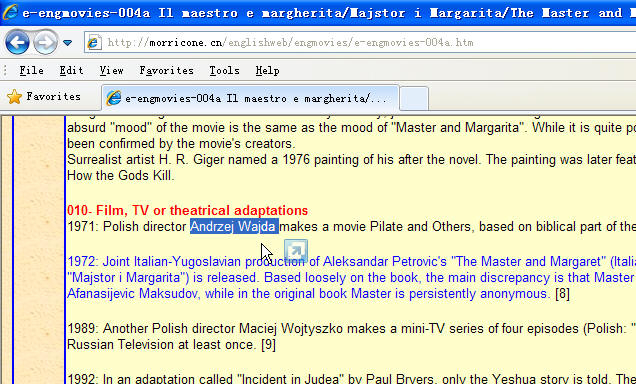Click the highlighted name Andrzej Wajda

coord(234,226)
